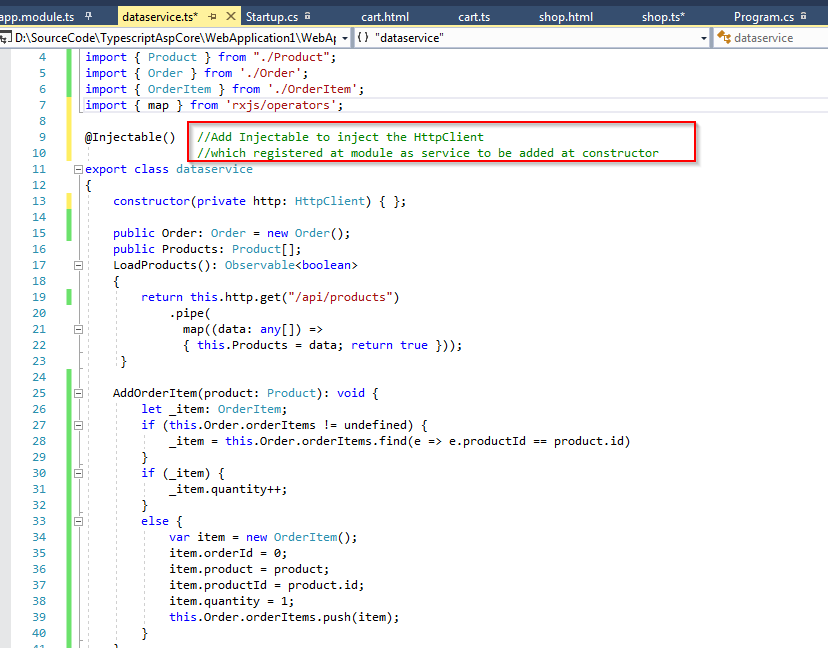Open the cart.html tab

coord(385,17)
